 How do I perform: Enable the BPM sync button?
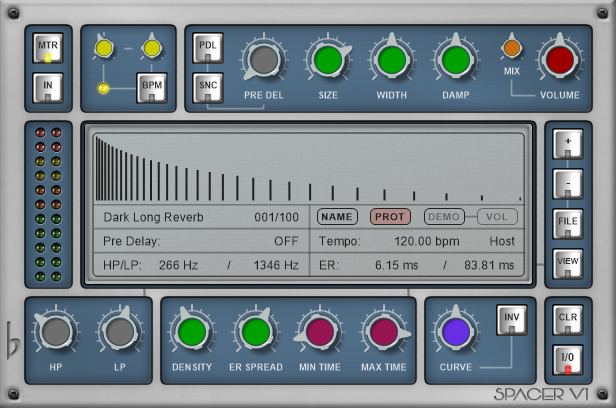click(152, 88)
